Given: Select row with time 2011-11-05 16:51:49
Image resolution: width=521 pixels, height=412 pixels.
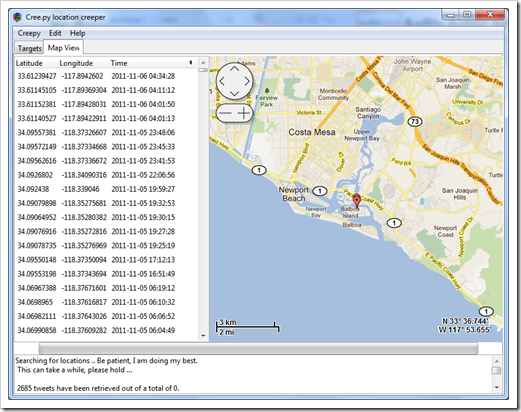Looking at the screenshot, I should [x=106, y=274].
